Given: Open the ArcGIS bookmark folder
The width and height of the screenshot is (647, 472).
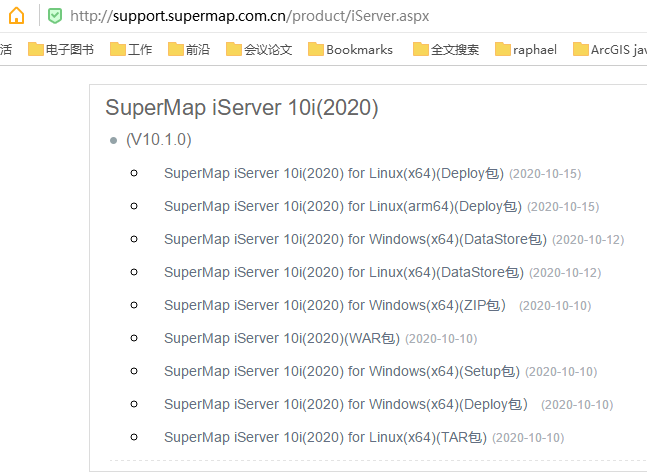Looking at the screenshot, I should pyautogui.click(x=610, y=50).
